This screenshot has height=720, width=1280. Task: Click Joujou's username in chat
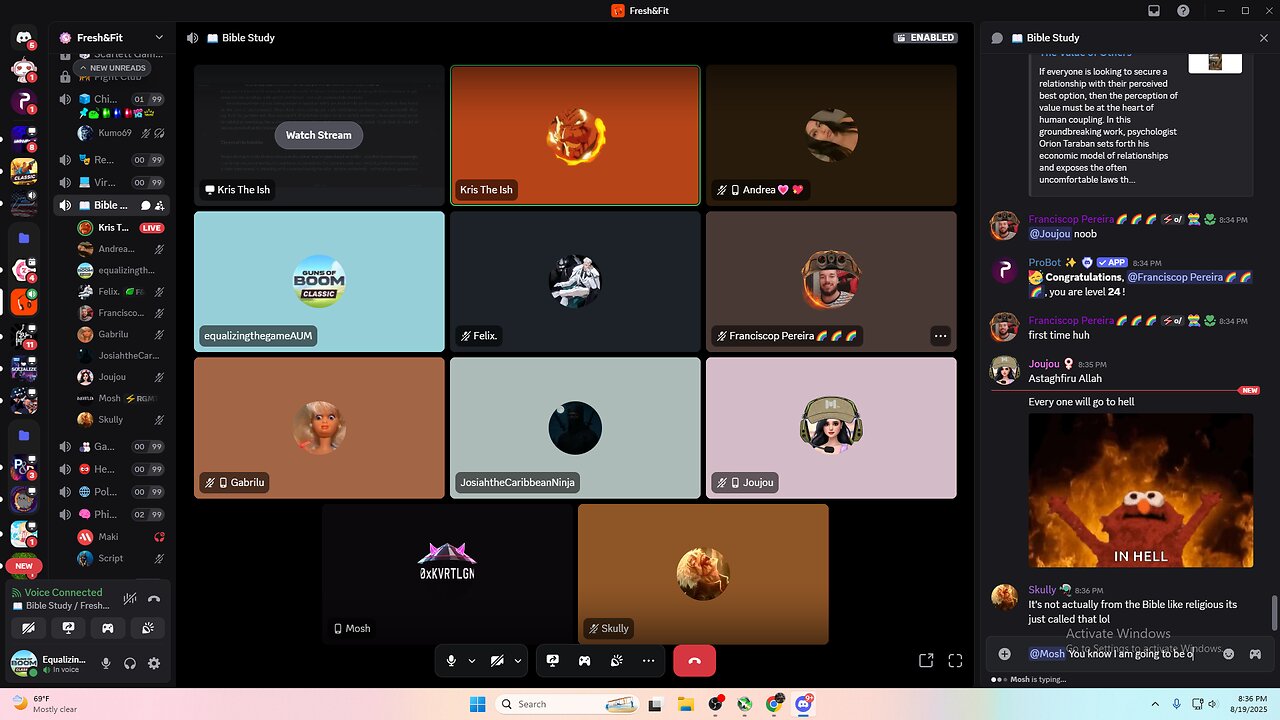point(1044,364)
